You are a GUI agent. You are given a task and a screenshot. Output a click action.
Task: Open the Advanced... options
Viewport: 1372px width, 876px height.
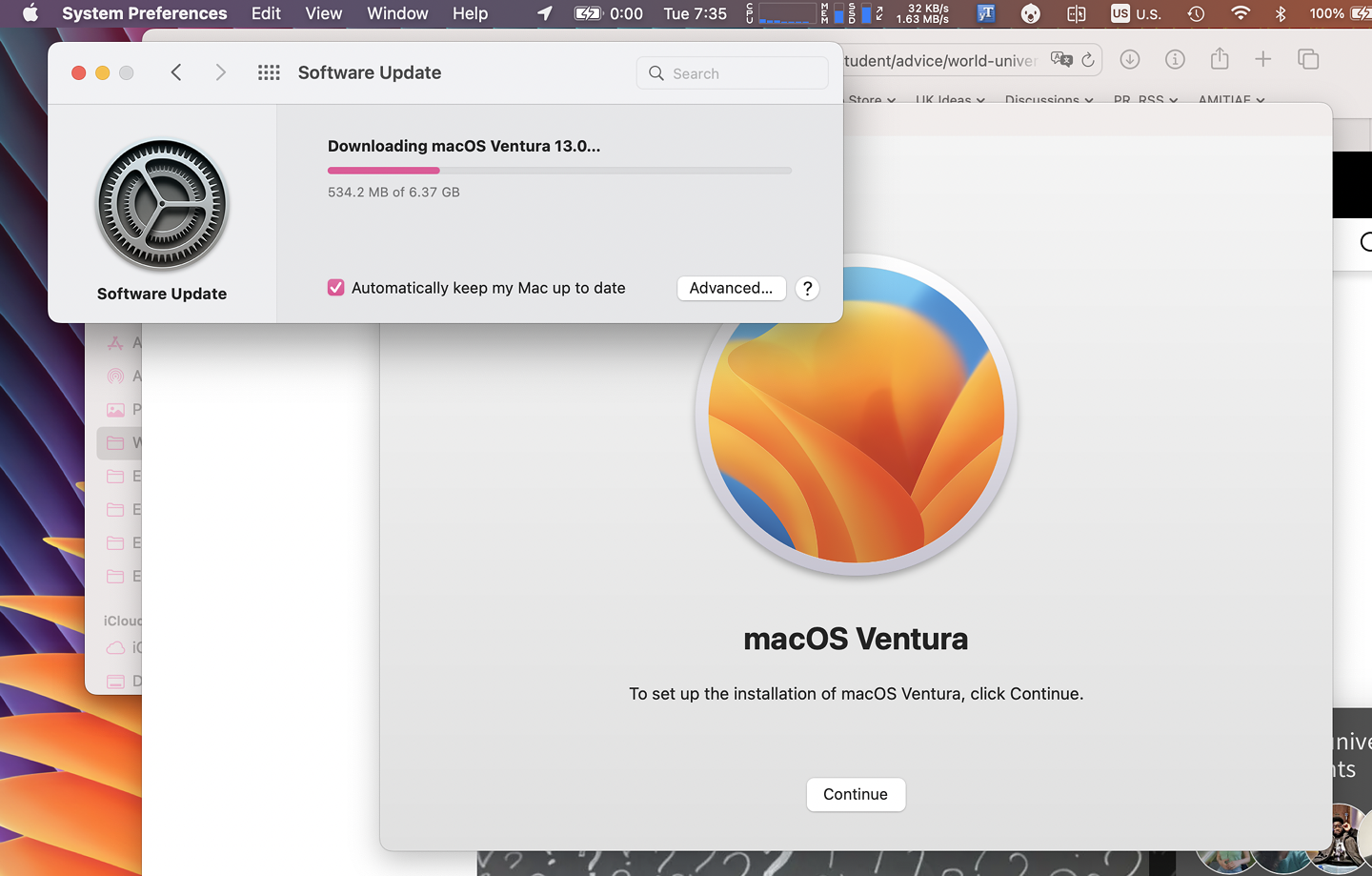[x=731, y=288]
